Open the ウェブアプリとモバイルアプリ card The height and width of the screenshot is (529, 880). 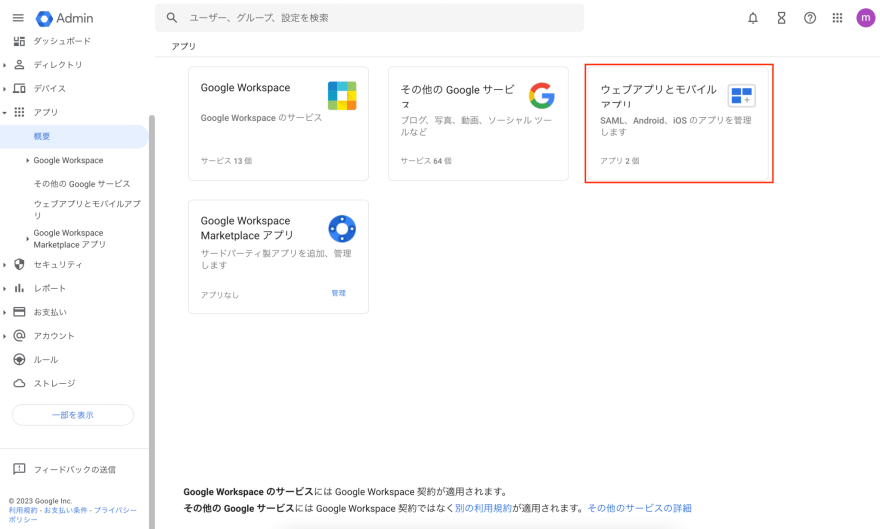pos(678,123)
